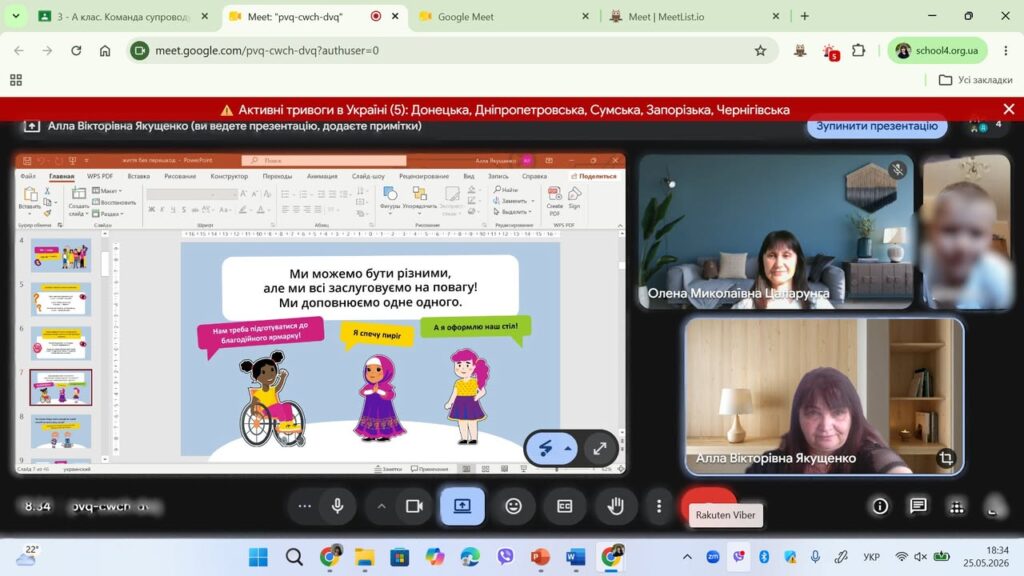Raise hand in the meeting

pos(615,506)
